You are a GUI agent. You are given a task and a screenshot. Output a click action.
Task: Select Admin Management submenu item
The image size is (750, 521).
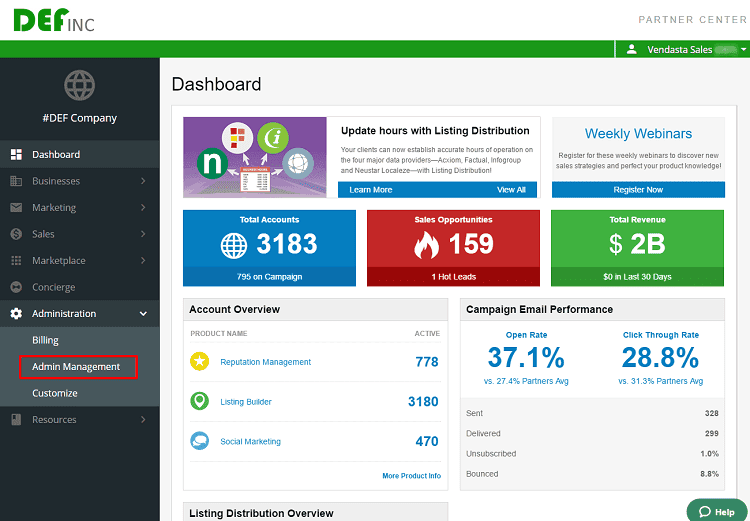click(x=76, y=366)
